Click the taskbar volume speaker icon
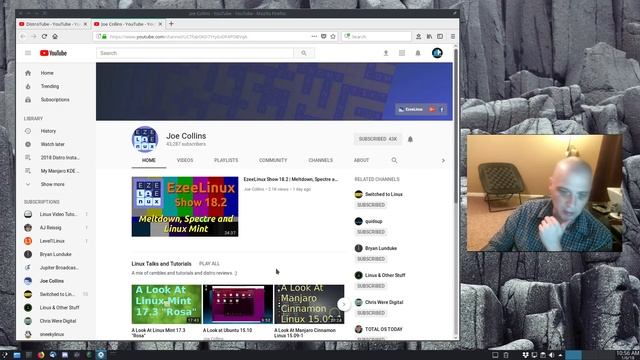 point(551,355)
